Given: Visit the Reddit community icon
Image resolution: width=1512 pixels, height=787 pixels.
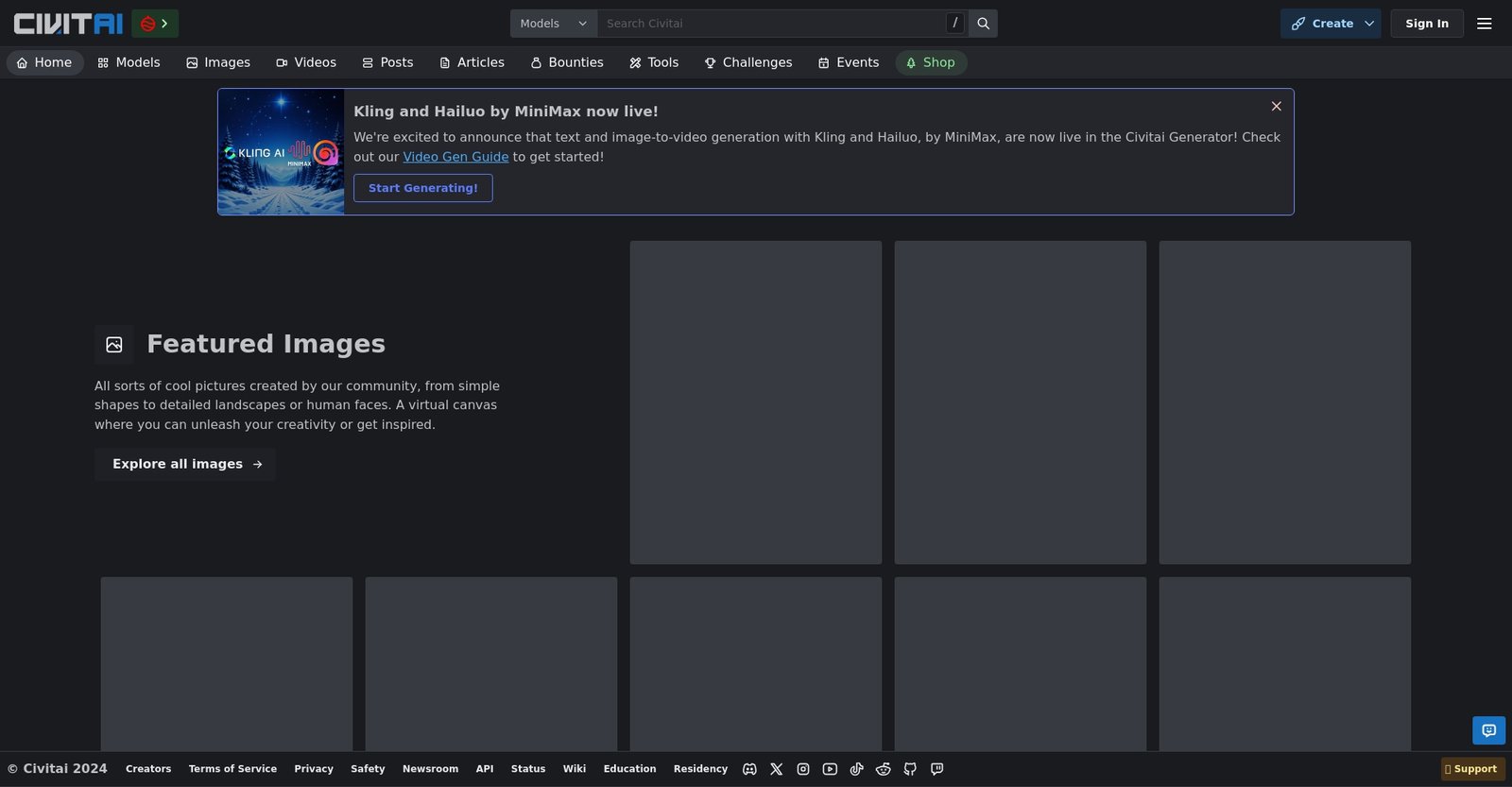Looking at the screenshot, I should [884, 769].
